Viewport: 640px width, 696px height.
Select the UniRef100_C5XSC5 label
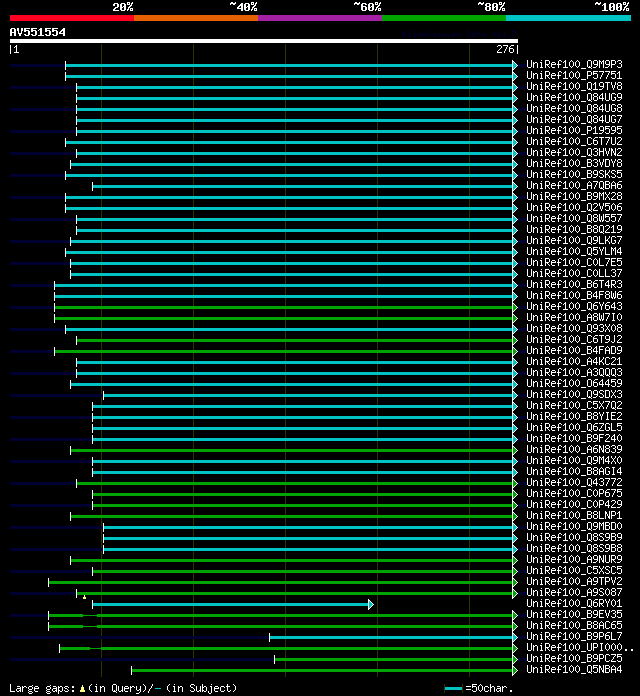coord(574,571)
